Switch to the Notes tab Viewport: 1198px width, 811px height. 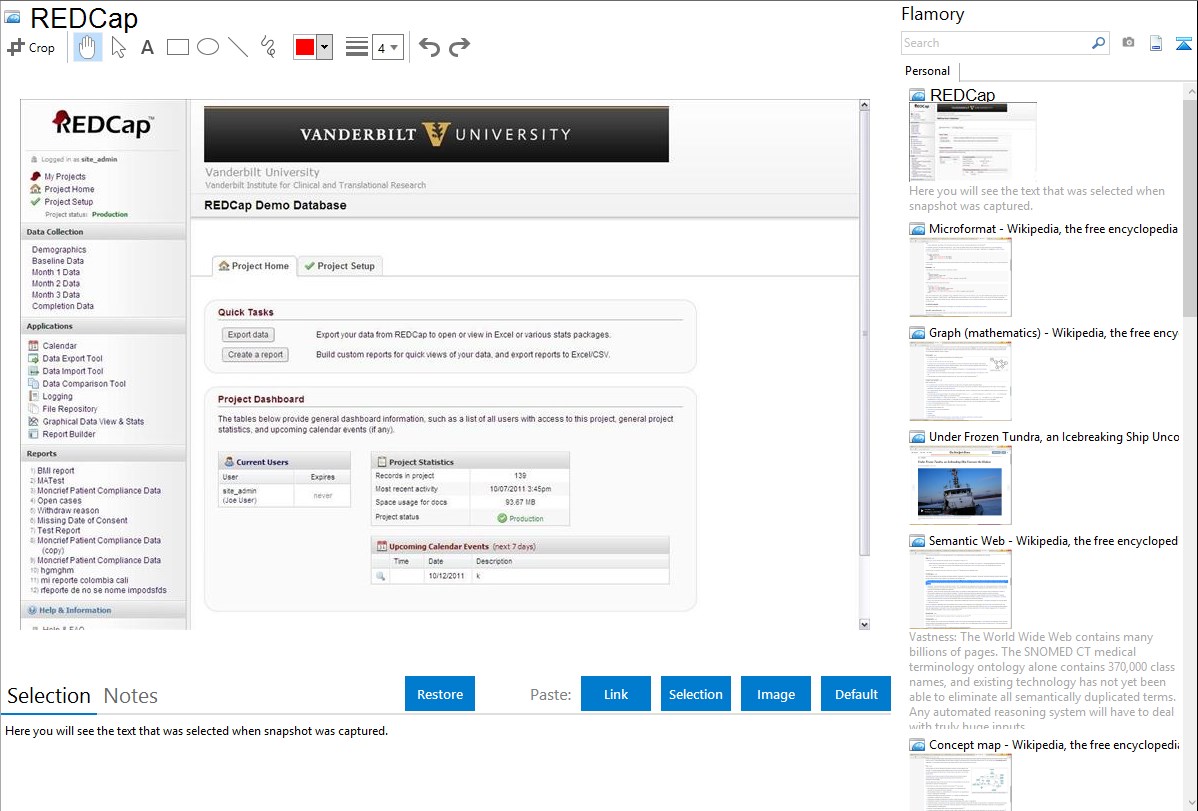[131, 696]
